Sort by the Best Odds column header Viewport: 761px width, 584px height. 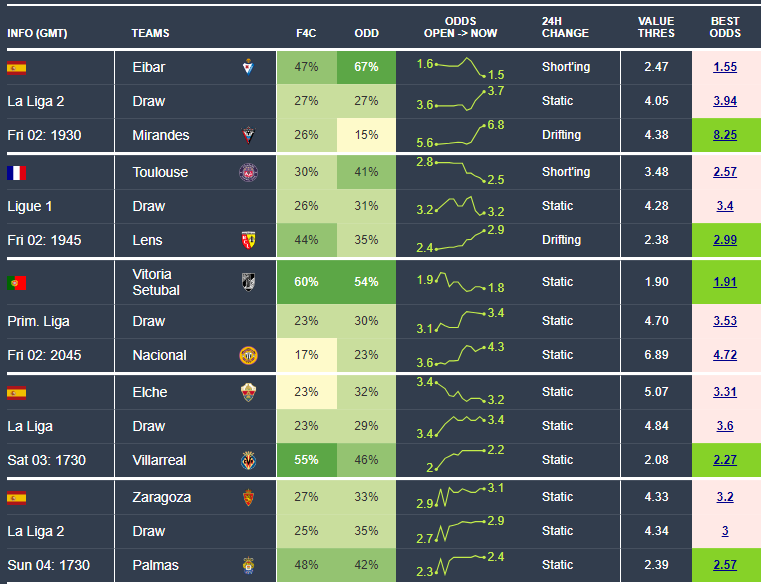[x=725, y=27]
